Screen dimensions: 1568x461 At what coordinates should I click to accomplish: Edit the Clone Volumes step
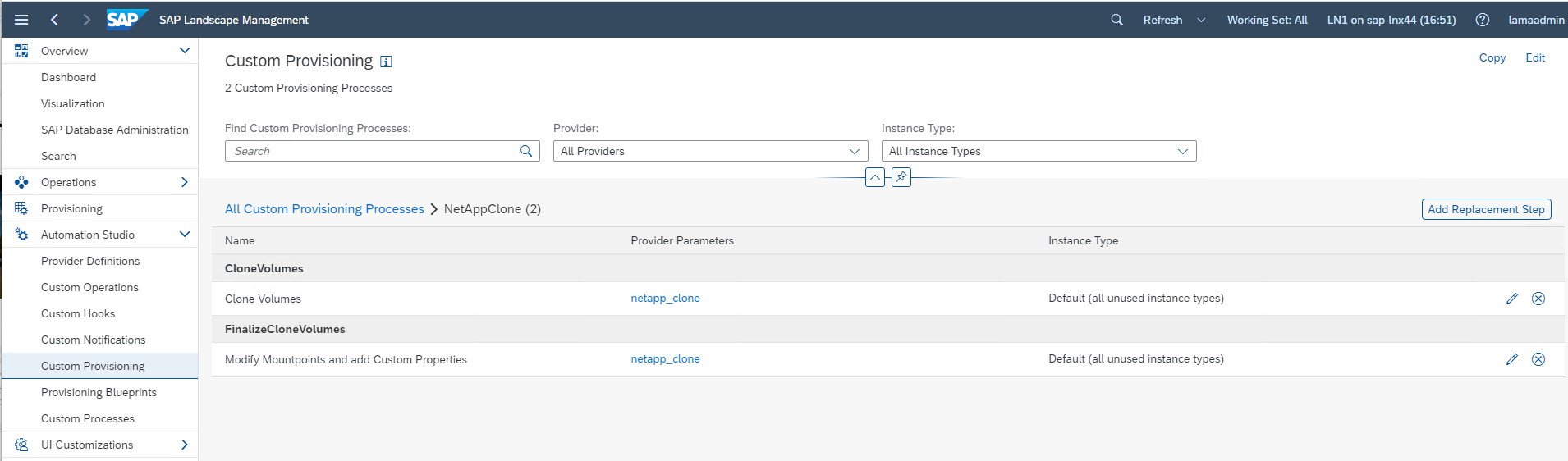(1511, 299)
